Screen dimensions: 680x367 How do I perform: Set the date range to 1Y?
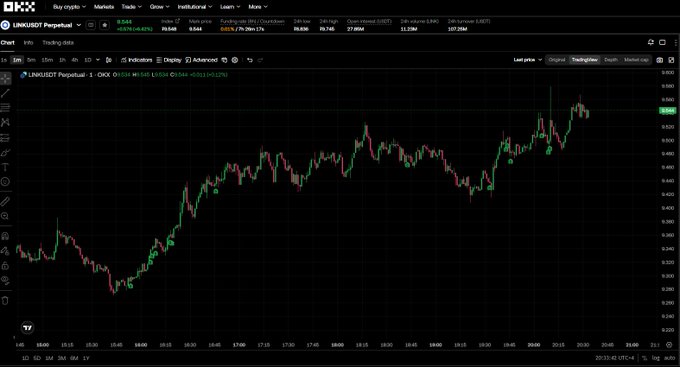[x=86, y=358]
